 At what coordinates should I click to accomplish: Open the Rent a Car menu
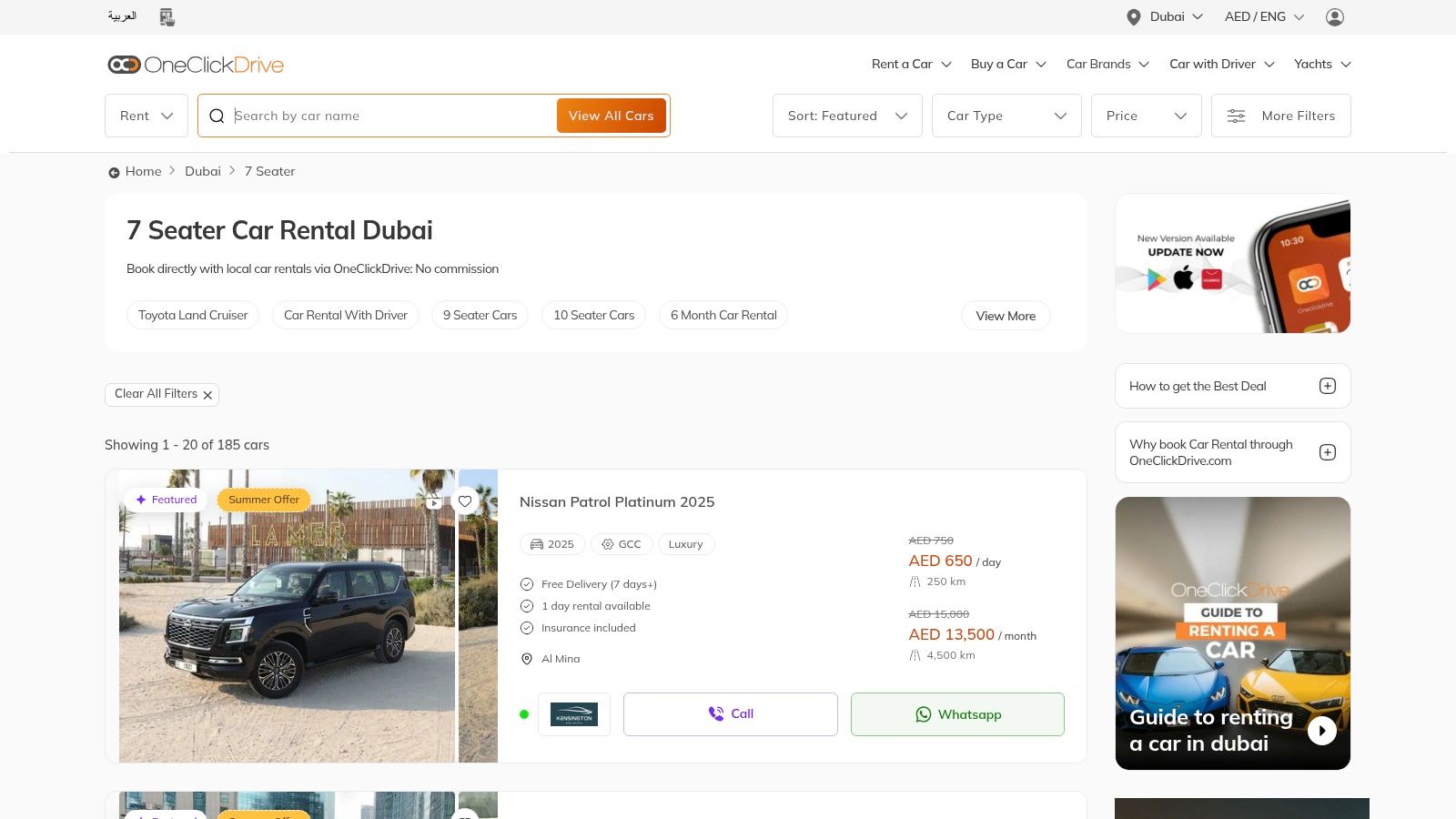pyautogui.click(x=911, y=64)
